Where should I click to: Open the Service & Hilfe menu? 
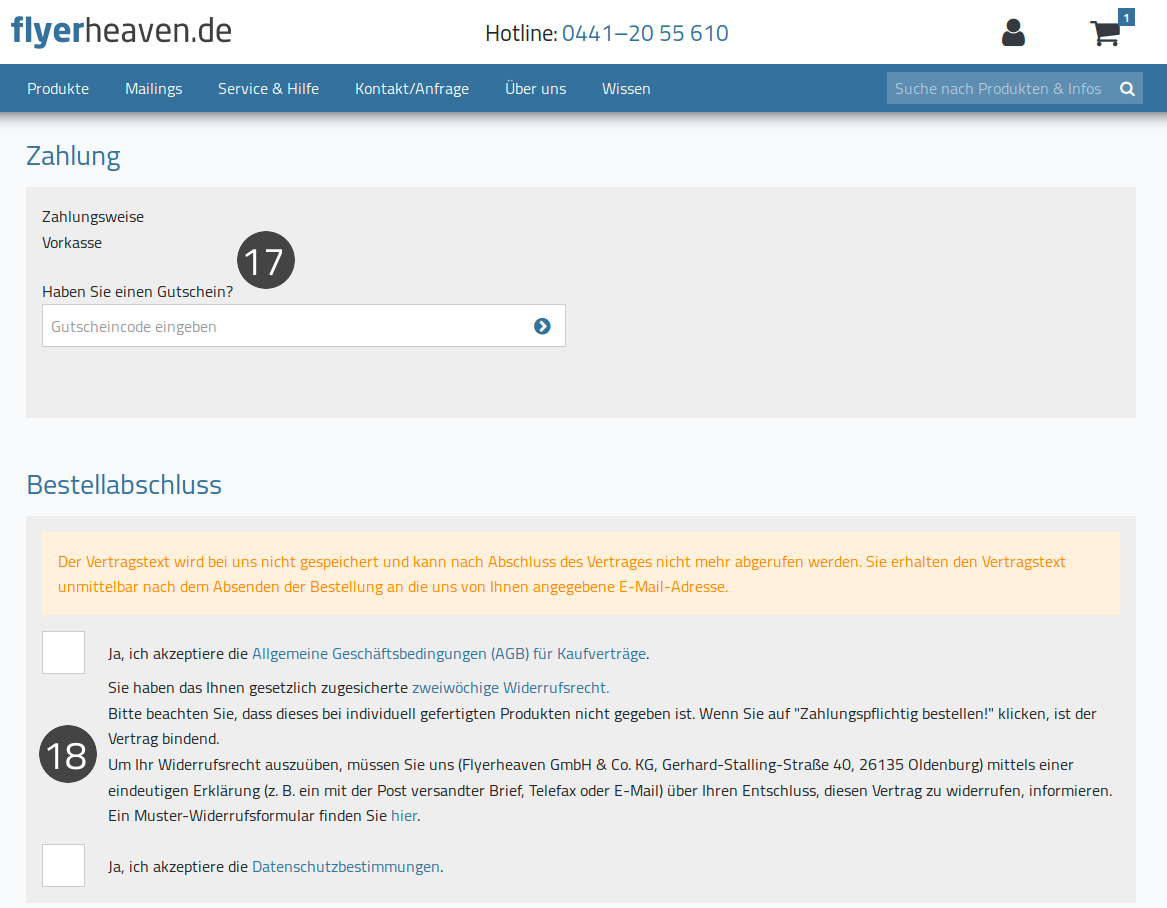click(268, 89)
